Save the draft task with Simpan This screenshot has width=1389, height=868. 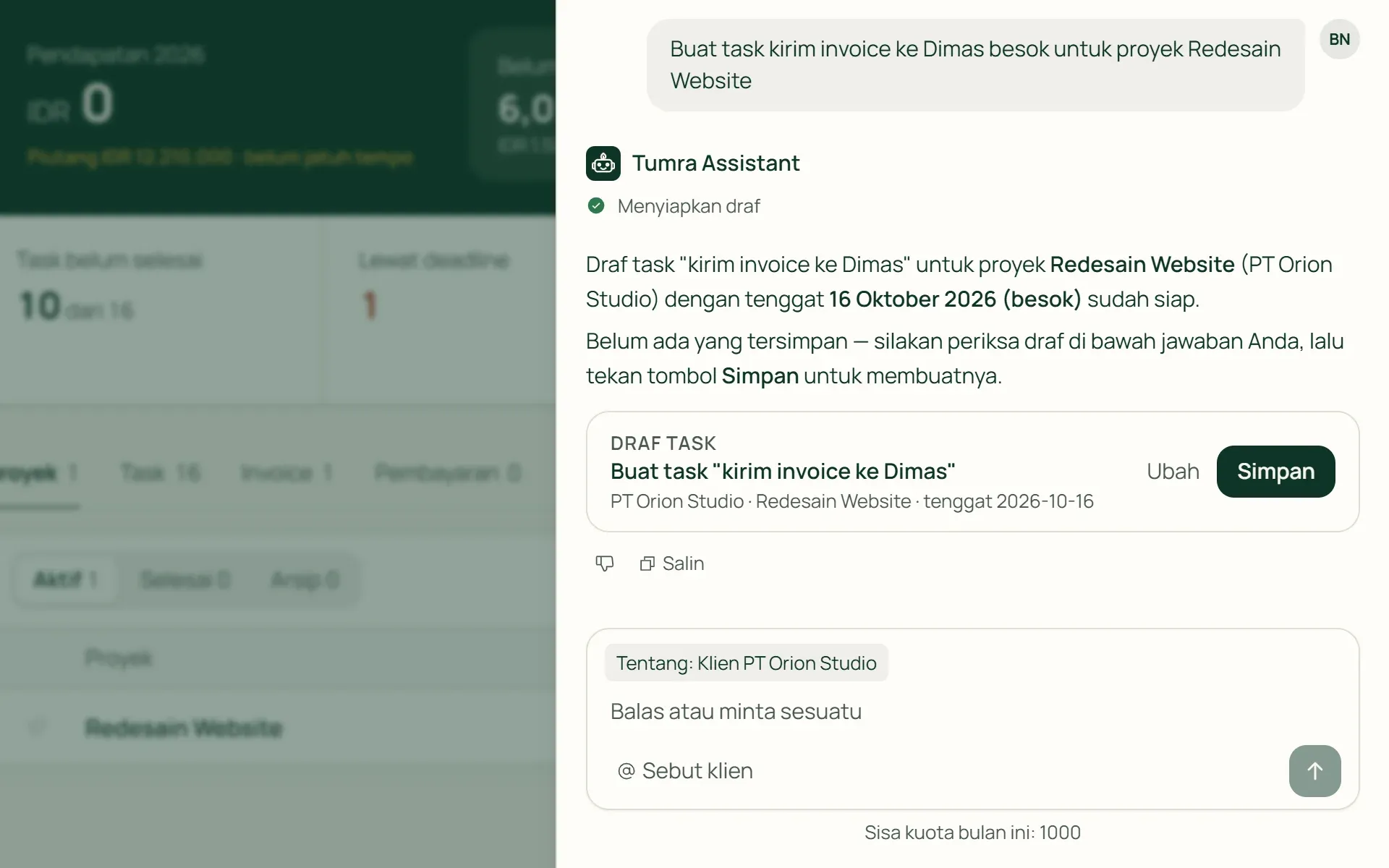1275,472
